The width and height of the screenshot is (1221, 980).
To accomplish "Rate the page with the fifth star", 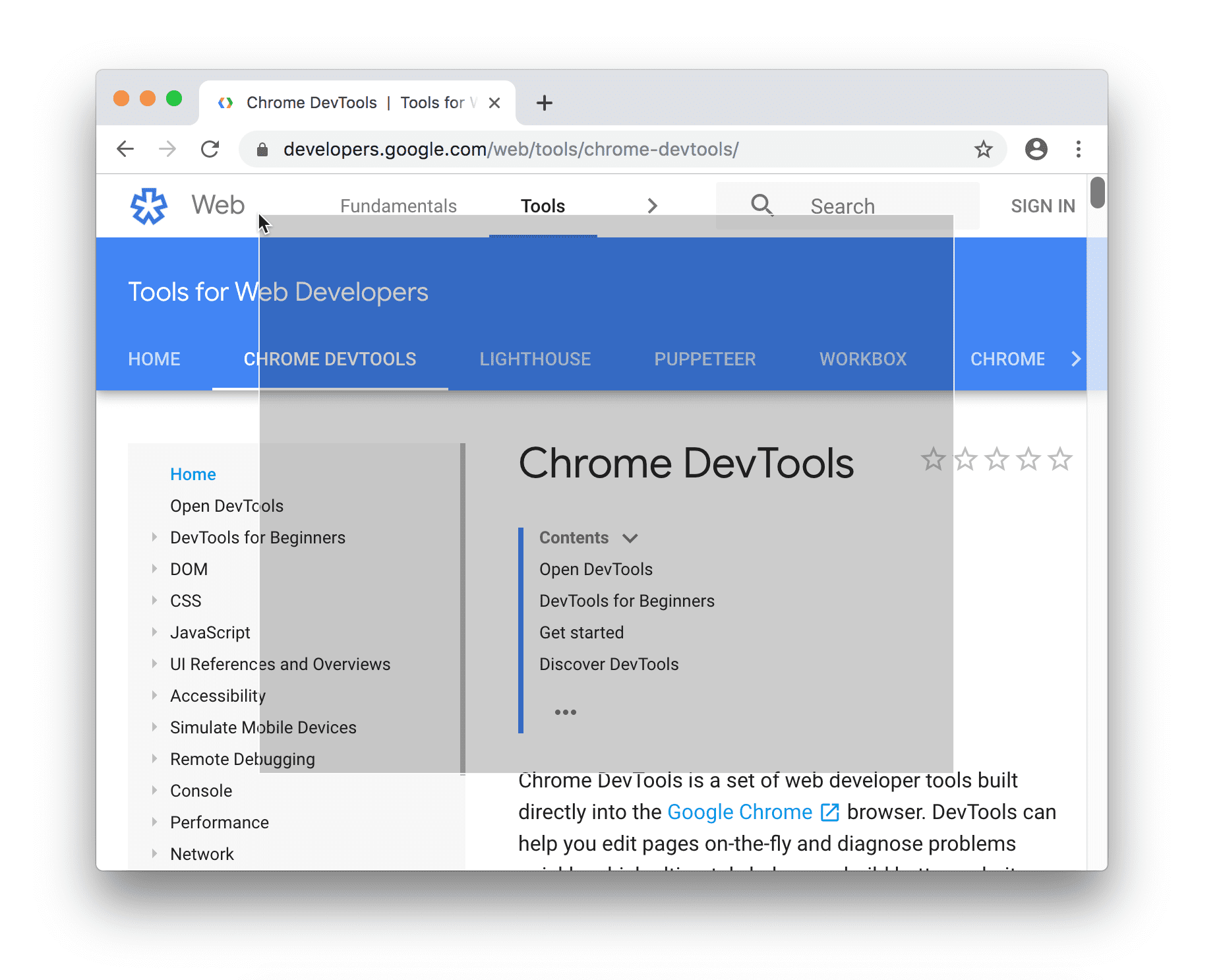I will [1060, 459].
